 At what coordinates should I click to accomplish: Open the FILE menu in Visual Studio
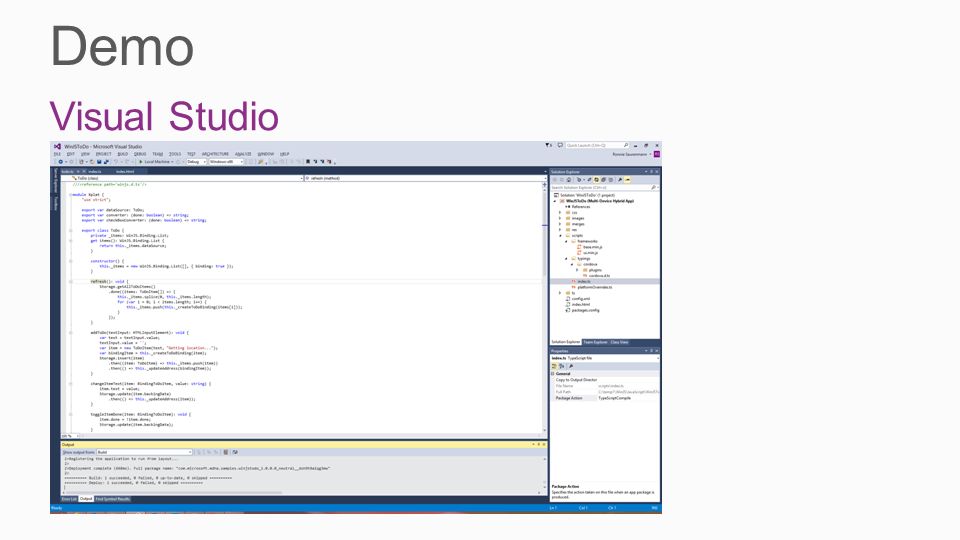[57, 154]
